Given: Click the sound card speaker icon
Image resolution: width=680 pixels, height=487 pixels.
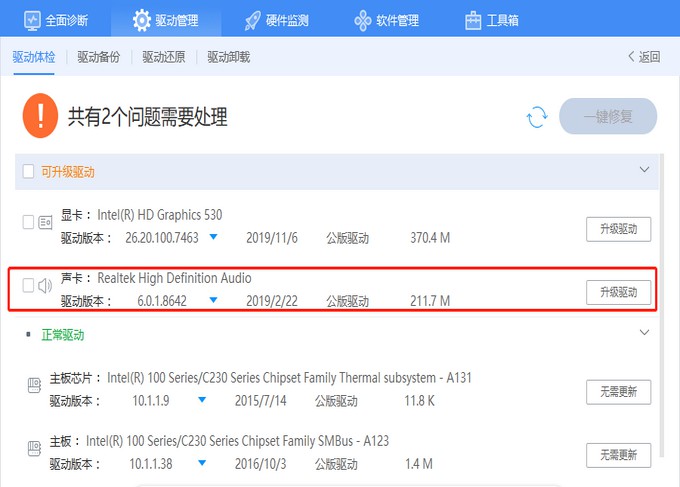Looking at the screenshot, I should [x=45, y=285].
